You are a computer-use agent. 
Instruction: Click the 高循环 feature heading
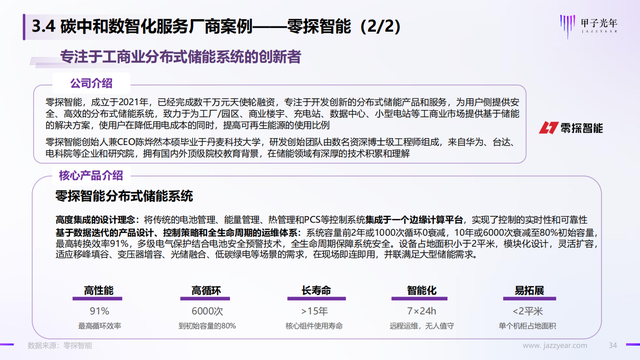[x=206, y=291]
